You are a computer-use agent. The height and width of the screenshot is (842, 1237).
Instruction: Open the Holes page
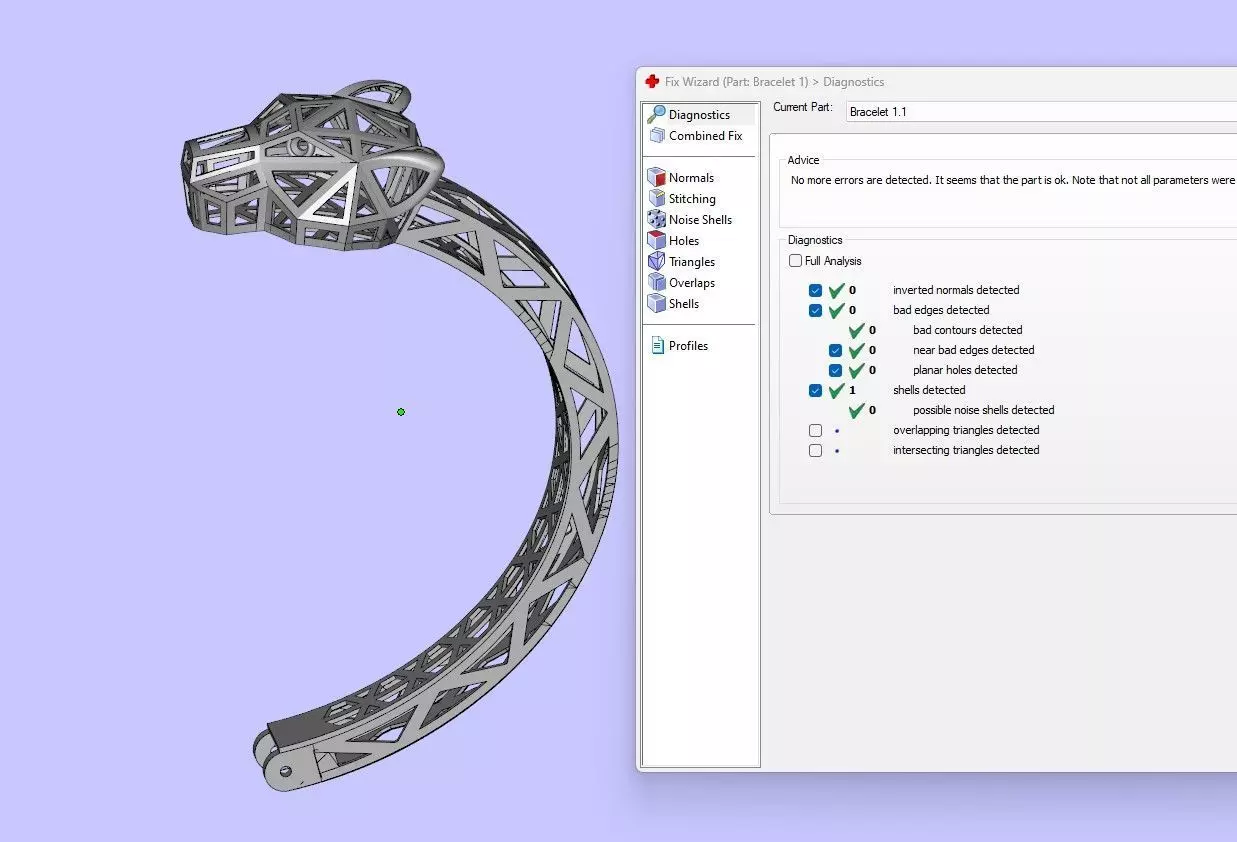[x=684, y=241]
